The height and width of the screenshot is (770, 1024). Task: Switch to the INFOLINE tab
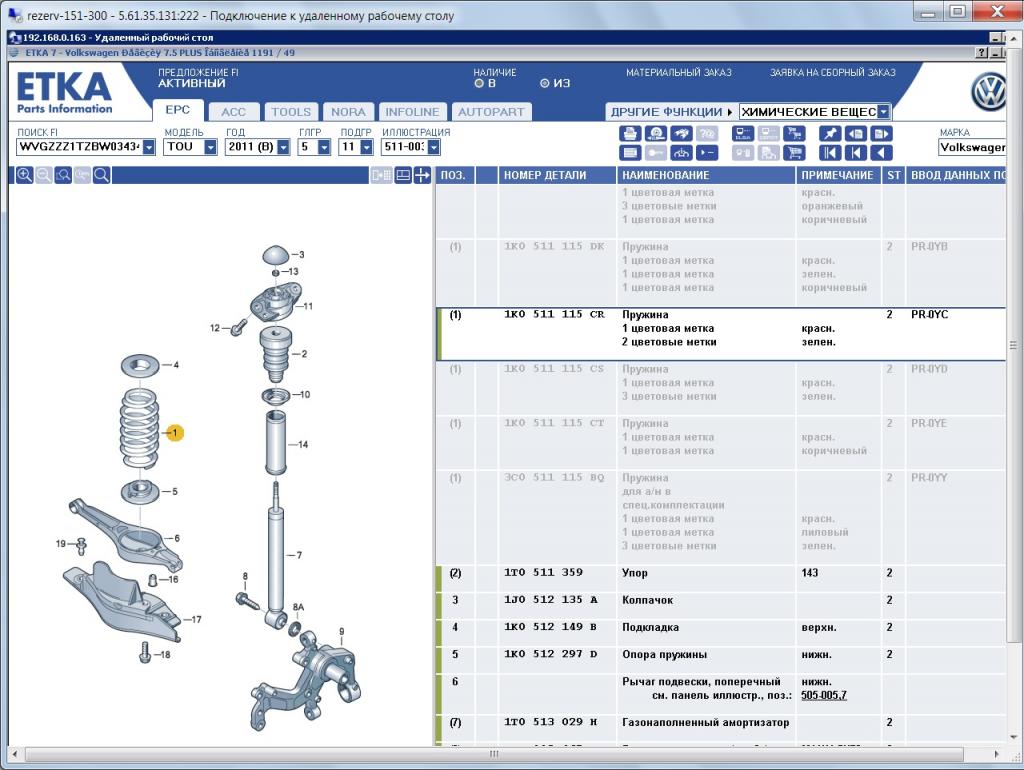coord(412,112)
